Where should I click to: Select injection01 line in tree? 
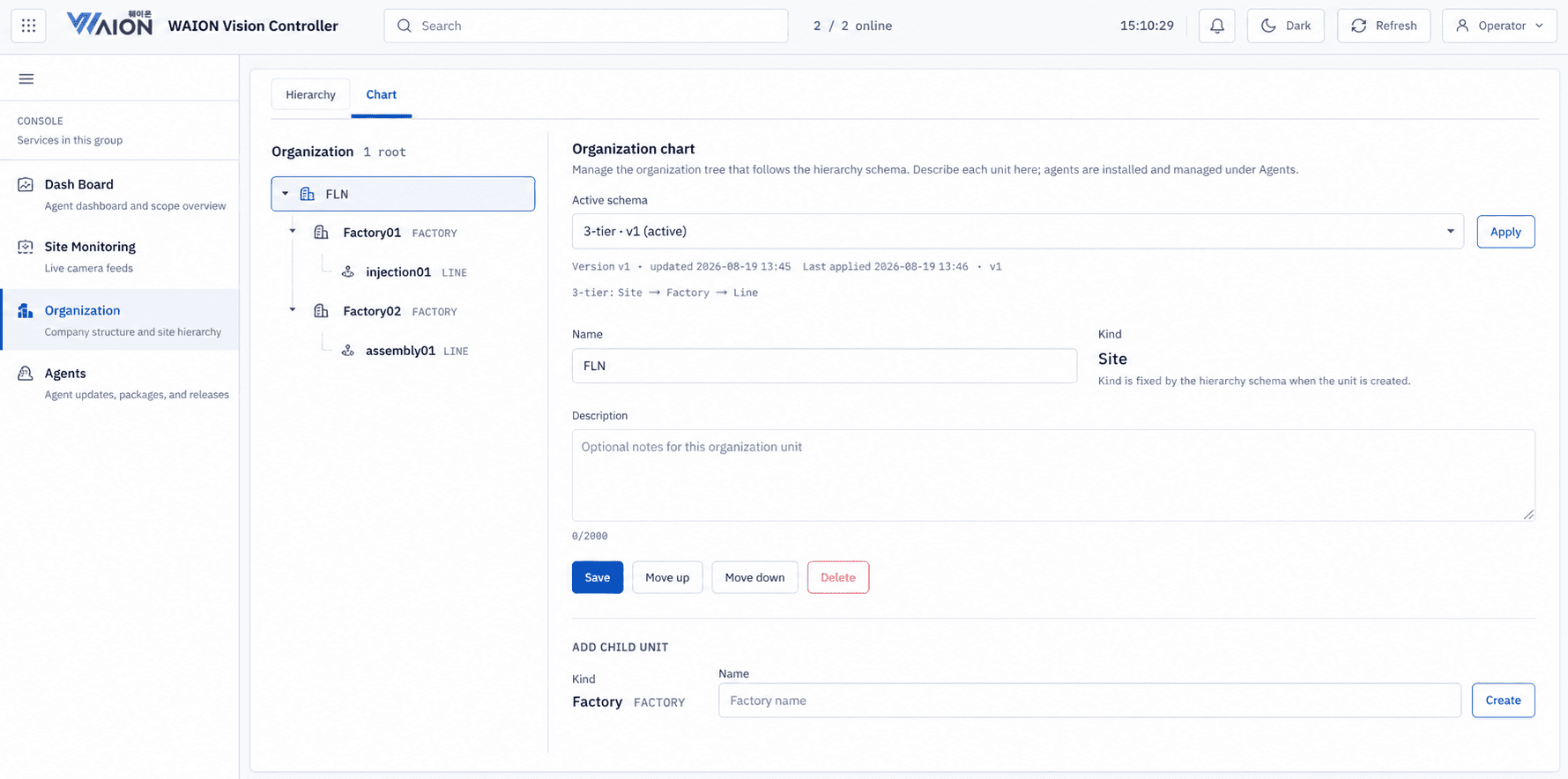[398, 271]
